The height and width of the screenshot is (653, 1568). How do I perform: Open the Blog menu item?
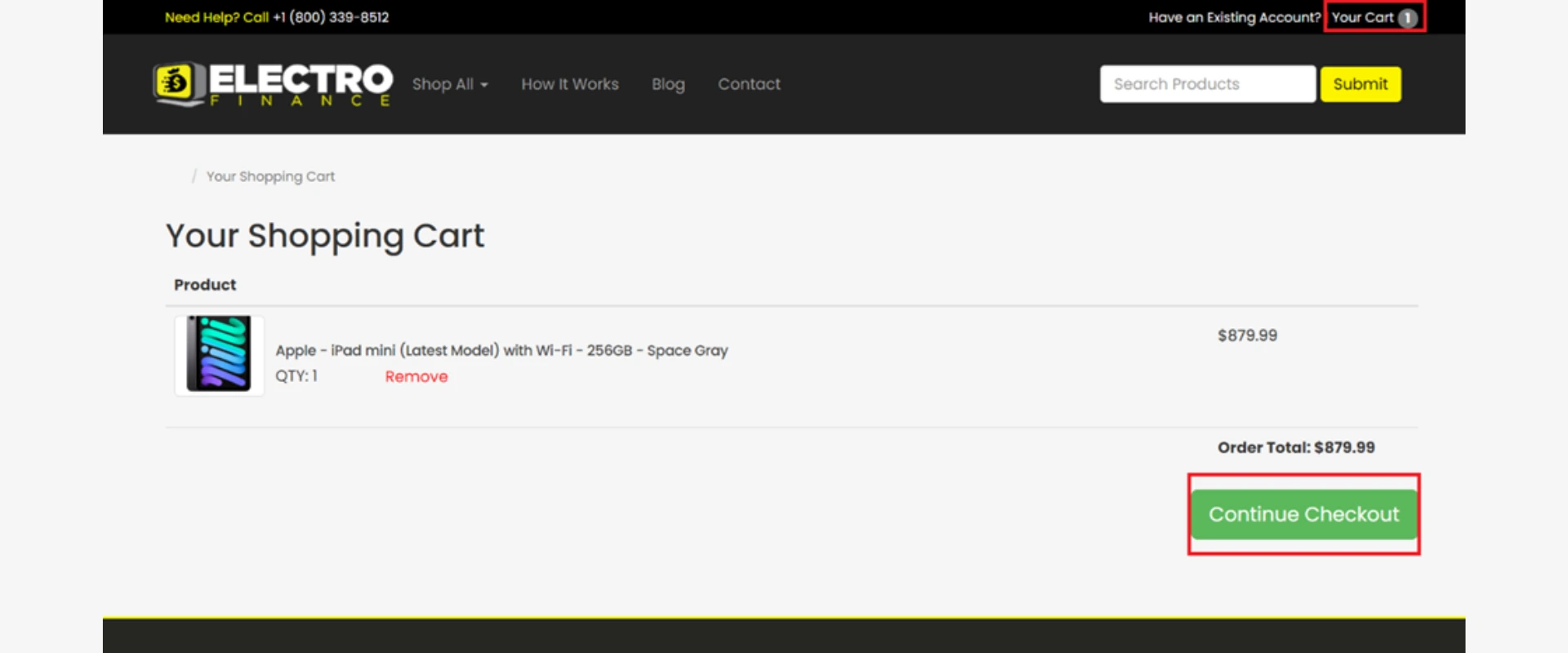click(x=668, y=84)
